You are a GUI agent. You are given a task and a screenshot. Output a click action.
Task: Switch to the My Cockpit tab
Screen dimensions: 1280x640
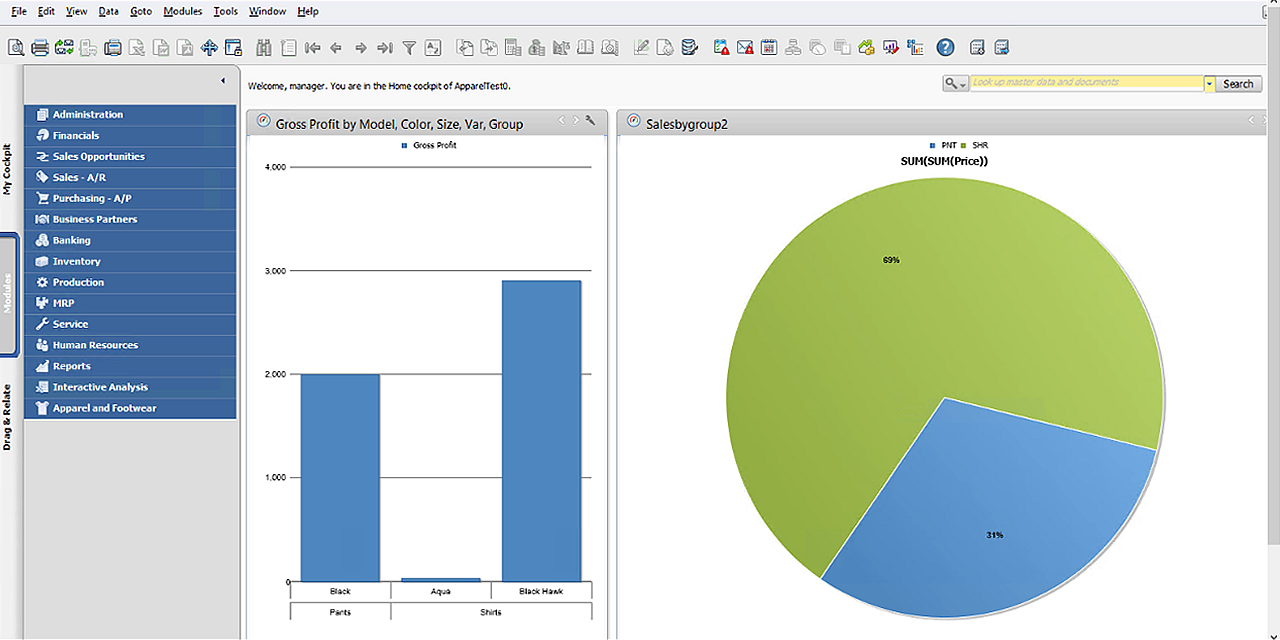click(x=8, y=168)
